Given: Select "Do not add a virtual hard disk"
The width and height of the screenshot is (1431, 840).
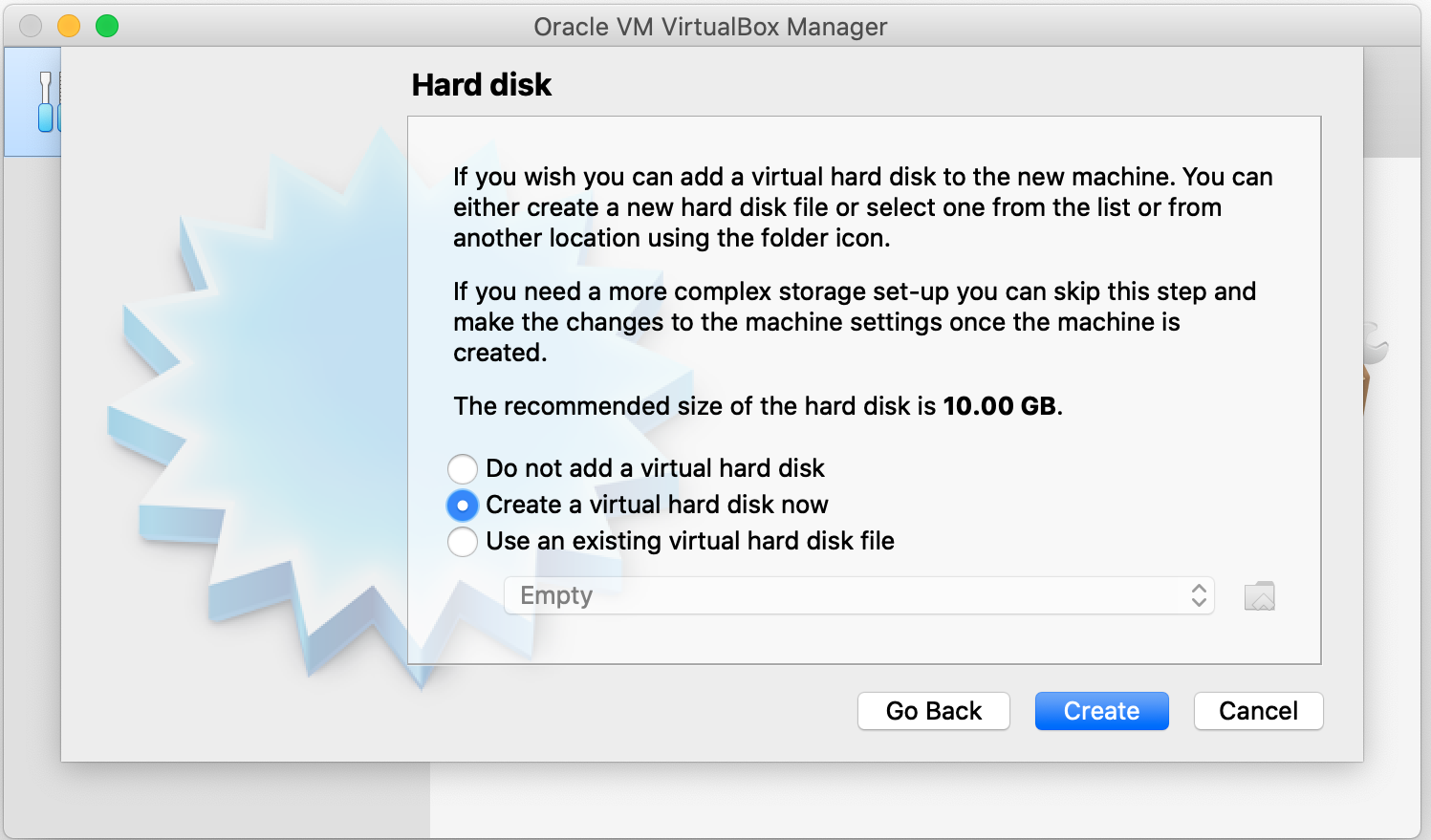Looking at the screenshot, I should [463, 468].
